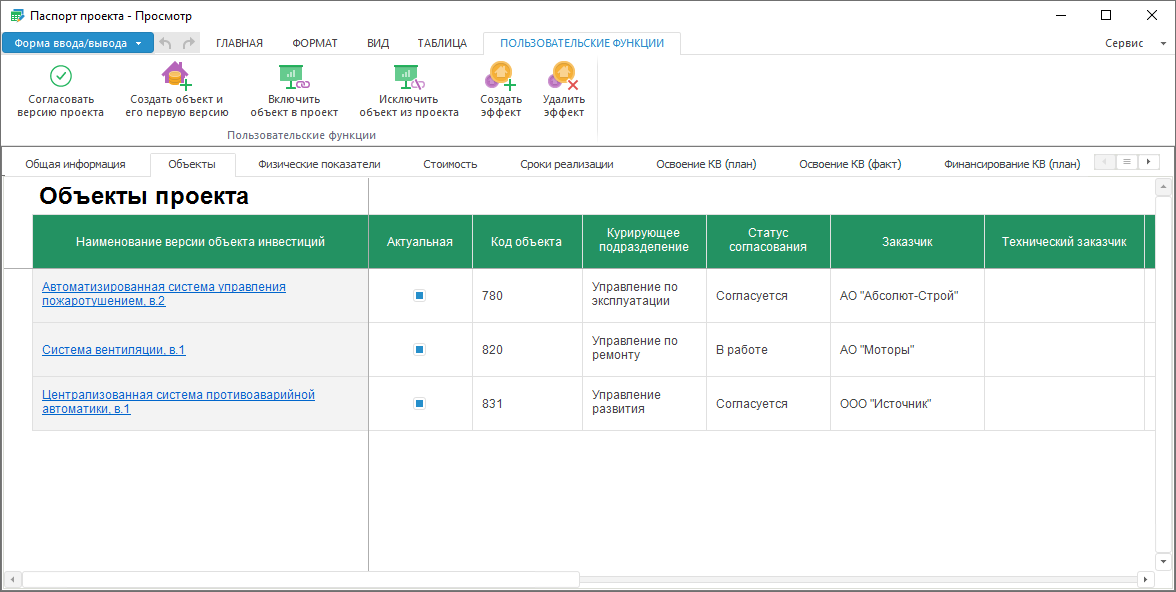
Task: Toggle Актуальная checkbox for object 831
Action: 420,404
